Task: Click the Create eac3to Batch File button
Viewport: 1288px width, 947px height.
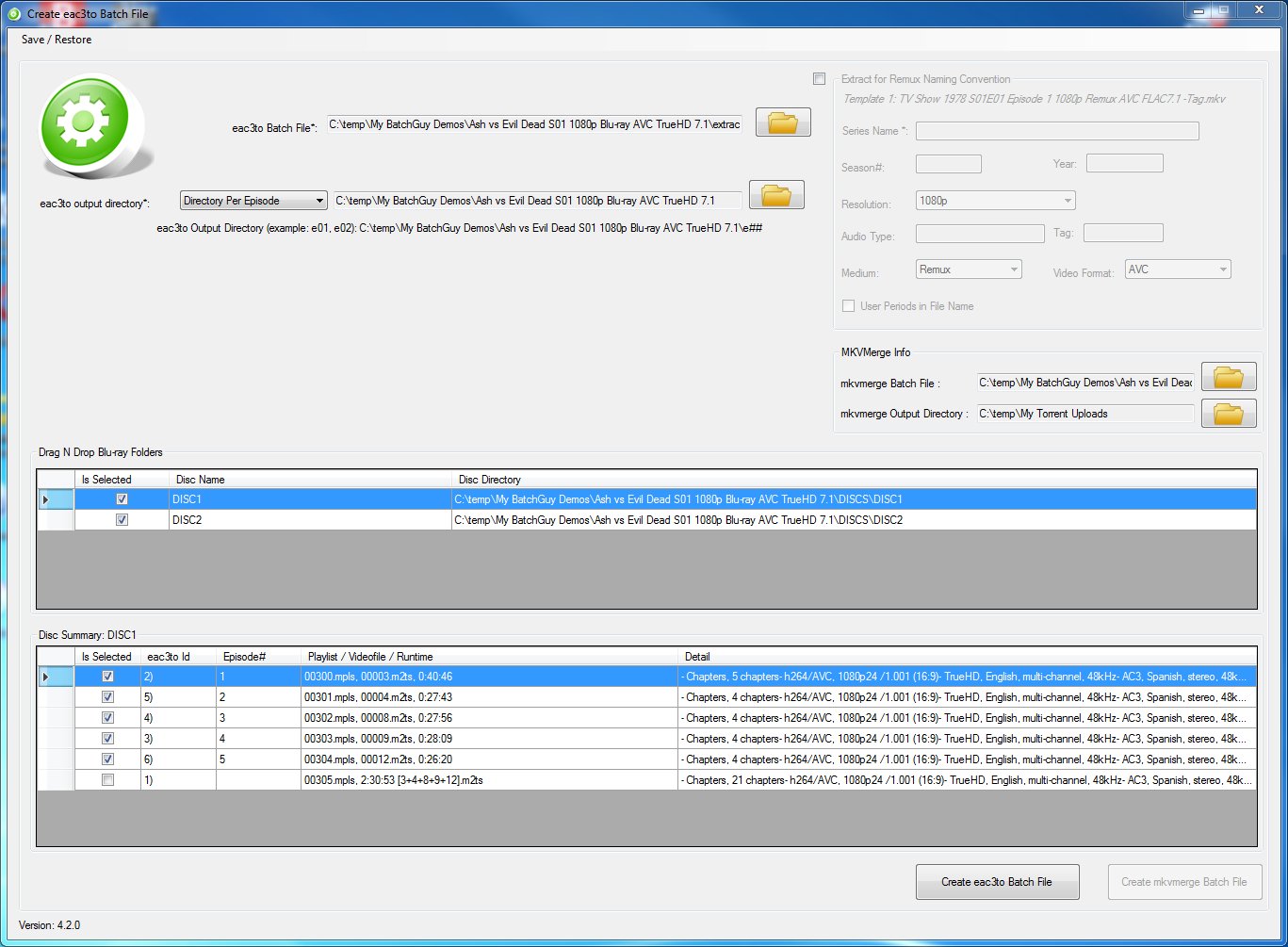Action: pos(997,882)
